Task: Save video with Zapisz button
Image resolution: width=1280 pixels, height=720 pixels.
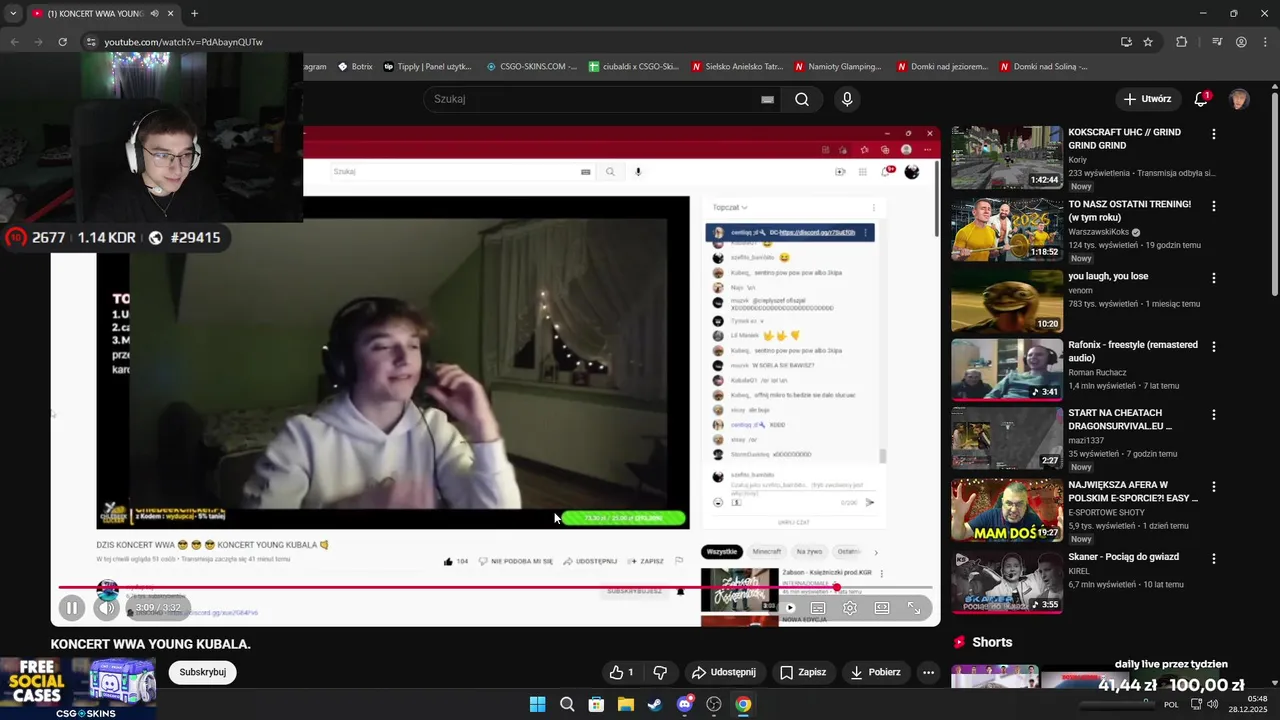Action: [x=803, y=672]
